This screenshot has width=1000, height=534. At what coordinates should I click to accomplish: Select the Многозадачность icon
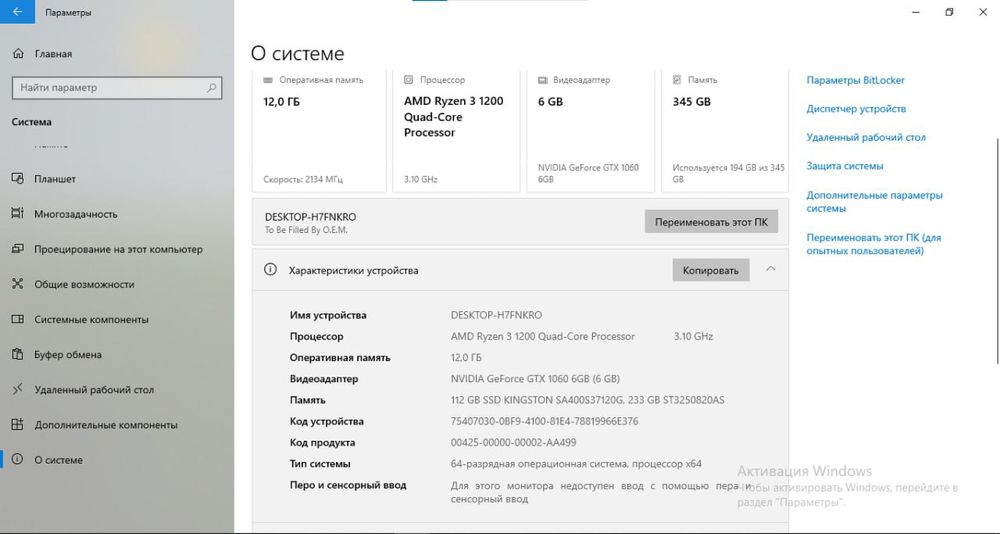click(18, 214)
